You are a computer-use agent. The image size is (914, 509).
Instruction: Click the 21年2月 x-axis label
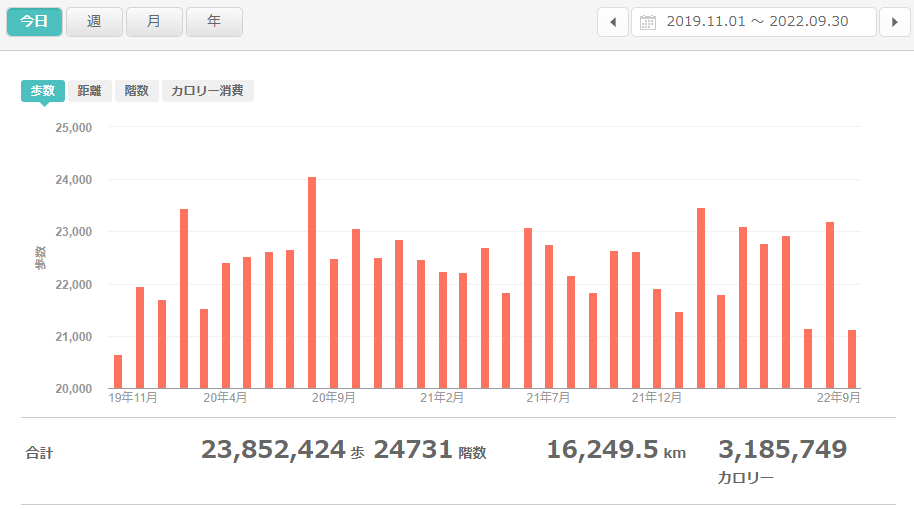click(x=442, y=398)
